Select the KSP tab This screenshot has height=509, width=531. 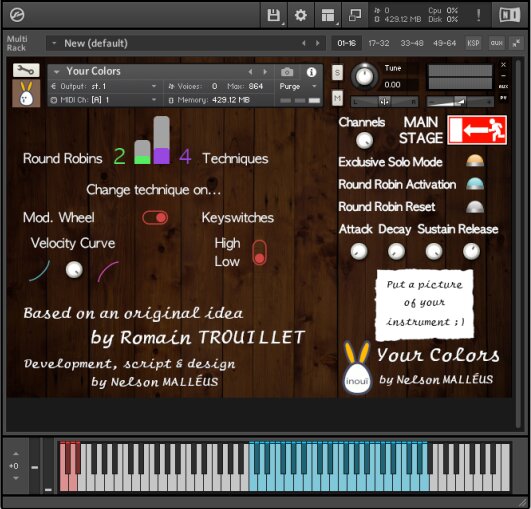tap(473, 43)
